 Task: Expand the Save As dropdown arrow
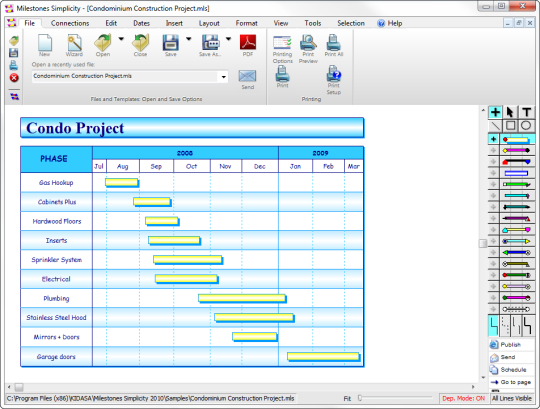(228, 39)
